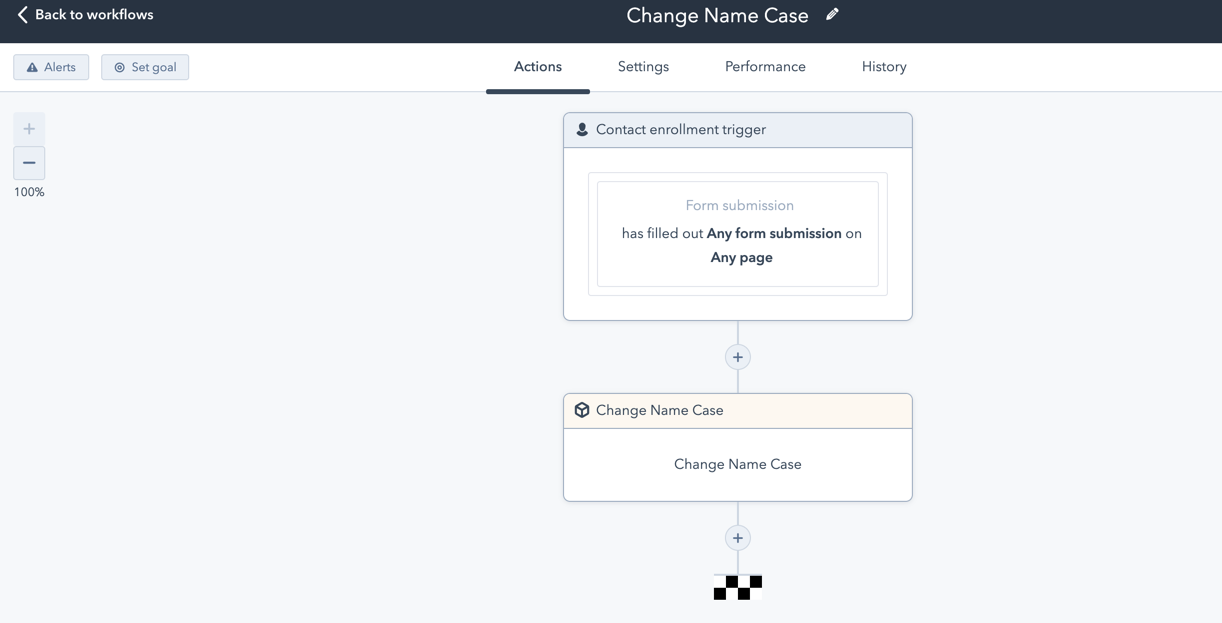
Task: Click the back chevron arrow icon
Action: [22, 15]
